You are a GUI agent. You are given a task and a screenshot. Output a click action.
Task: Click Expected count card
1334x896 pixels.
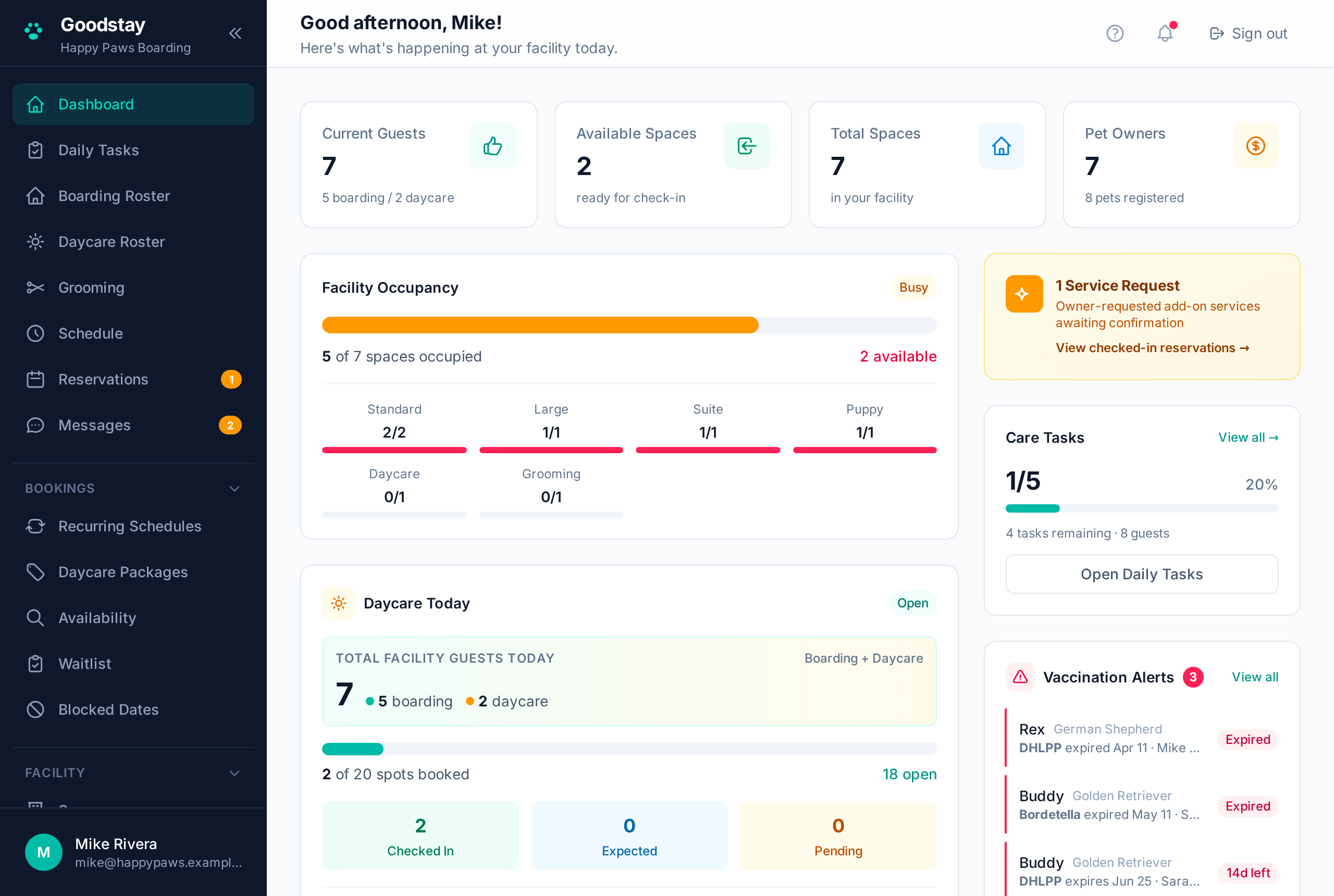pos(629,836)
